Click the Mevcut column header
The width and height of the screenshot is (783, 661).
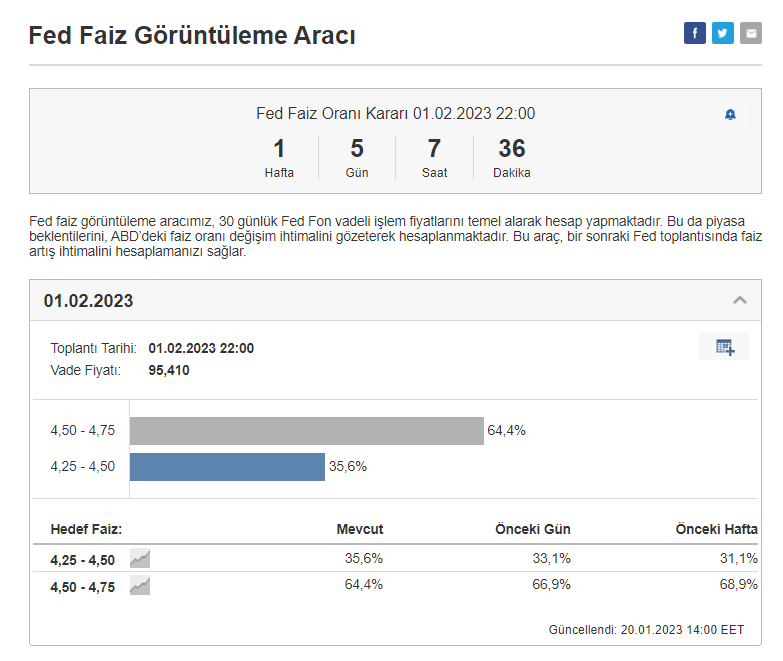[x=360, y=529]
